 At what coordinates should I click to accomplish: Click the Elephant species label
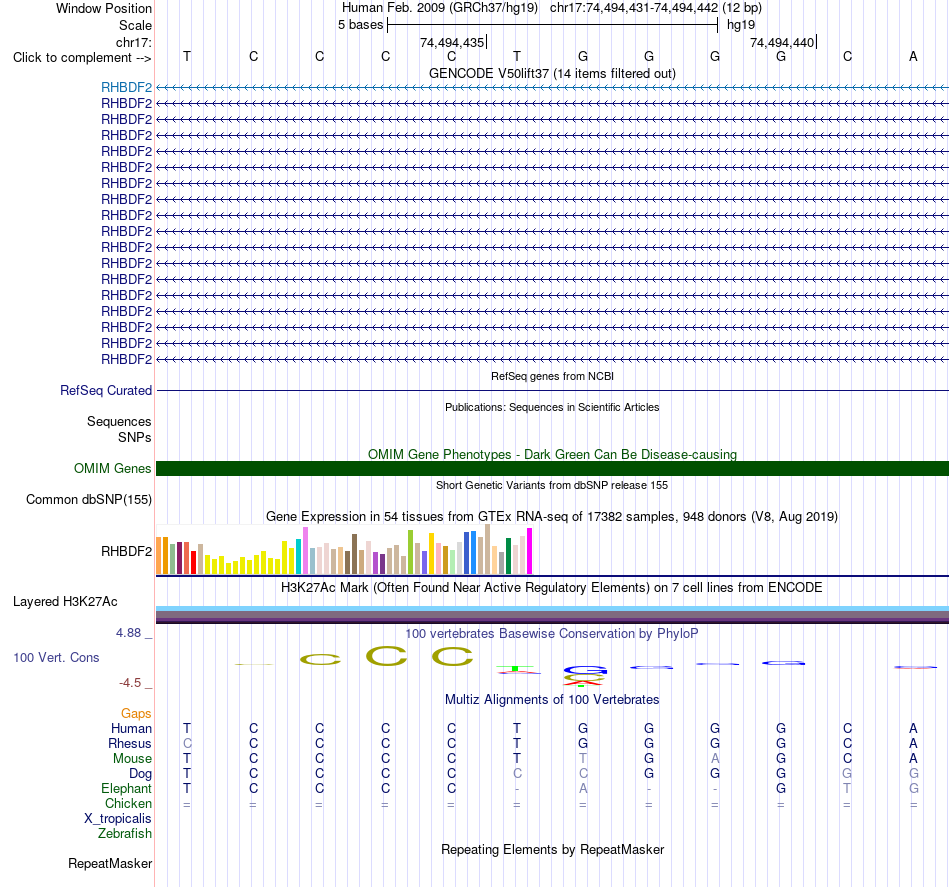(126, 788)
